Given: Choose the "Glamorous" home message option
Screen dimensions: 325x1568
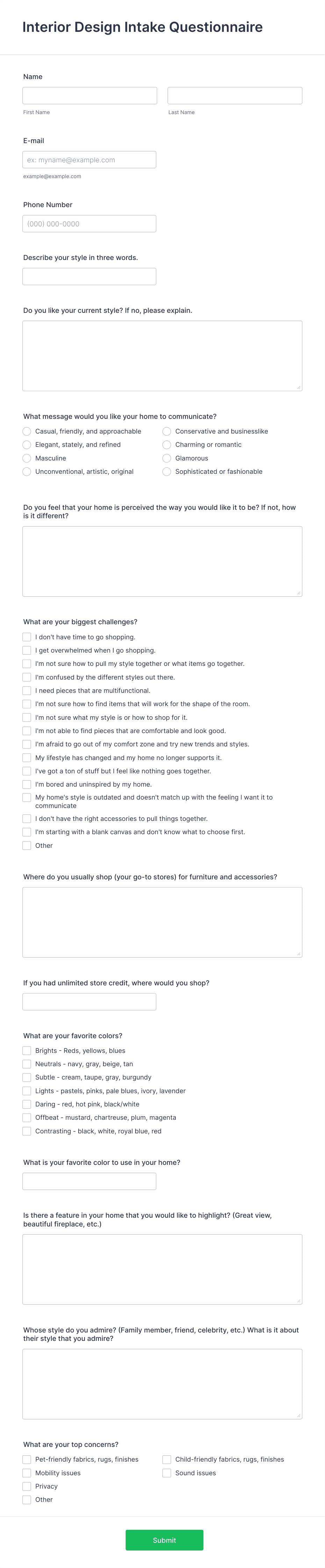Looking at the screenshot, I should (166, 458).
